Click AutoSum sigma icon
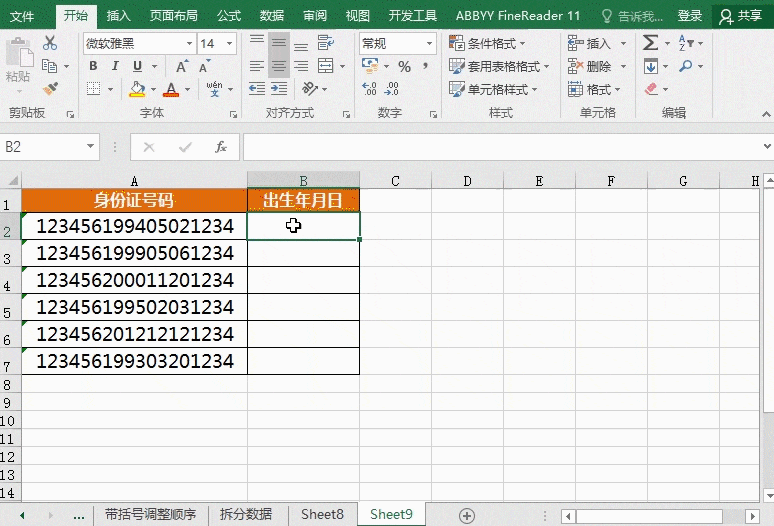 (x=651, y=43)
